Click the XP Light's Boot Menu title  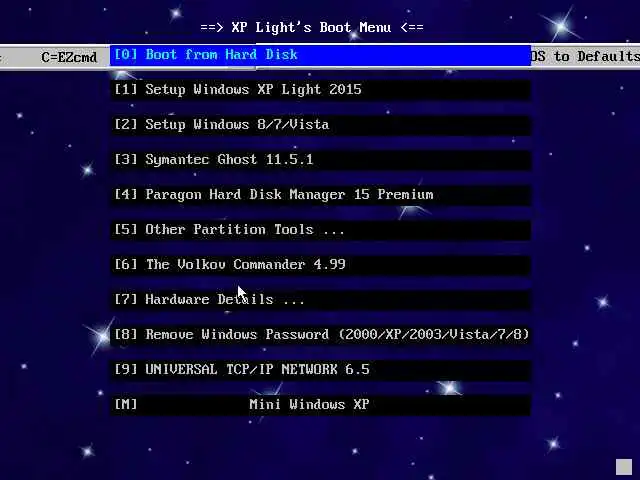pos(312,28)
